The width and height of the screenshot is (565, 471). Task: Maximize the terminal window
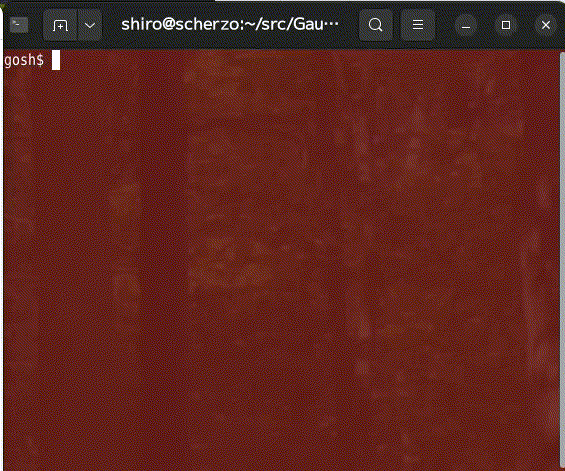point(506,25)
